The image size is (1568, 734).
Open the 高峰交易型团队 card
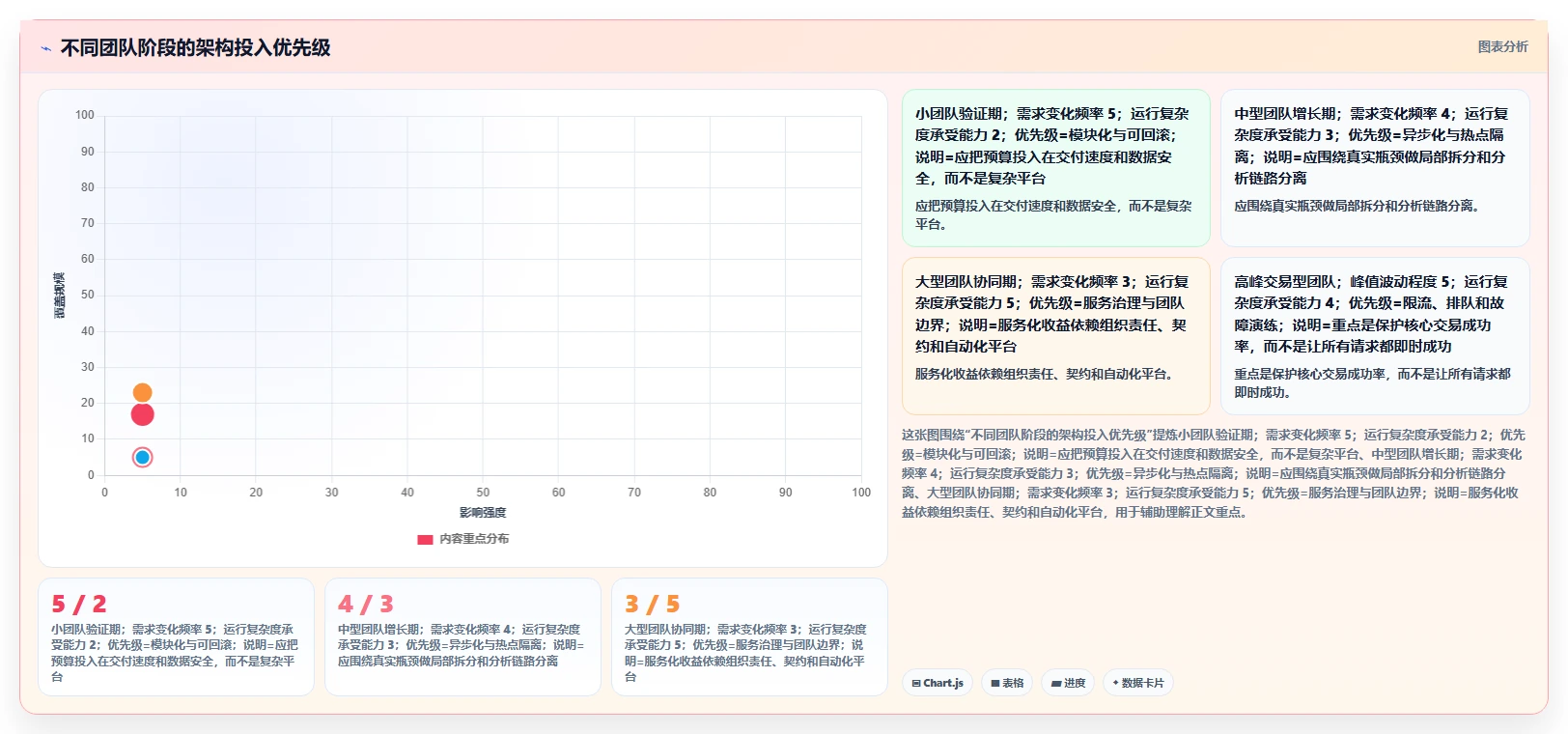(1375, 336)
